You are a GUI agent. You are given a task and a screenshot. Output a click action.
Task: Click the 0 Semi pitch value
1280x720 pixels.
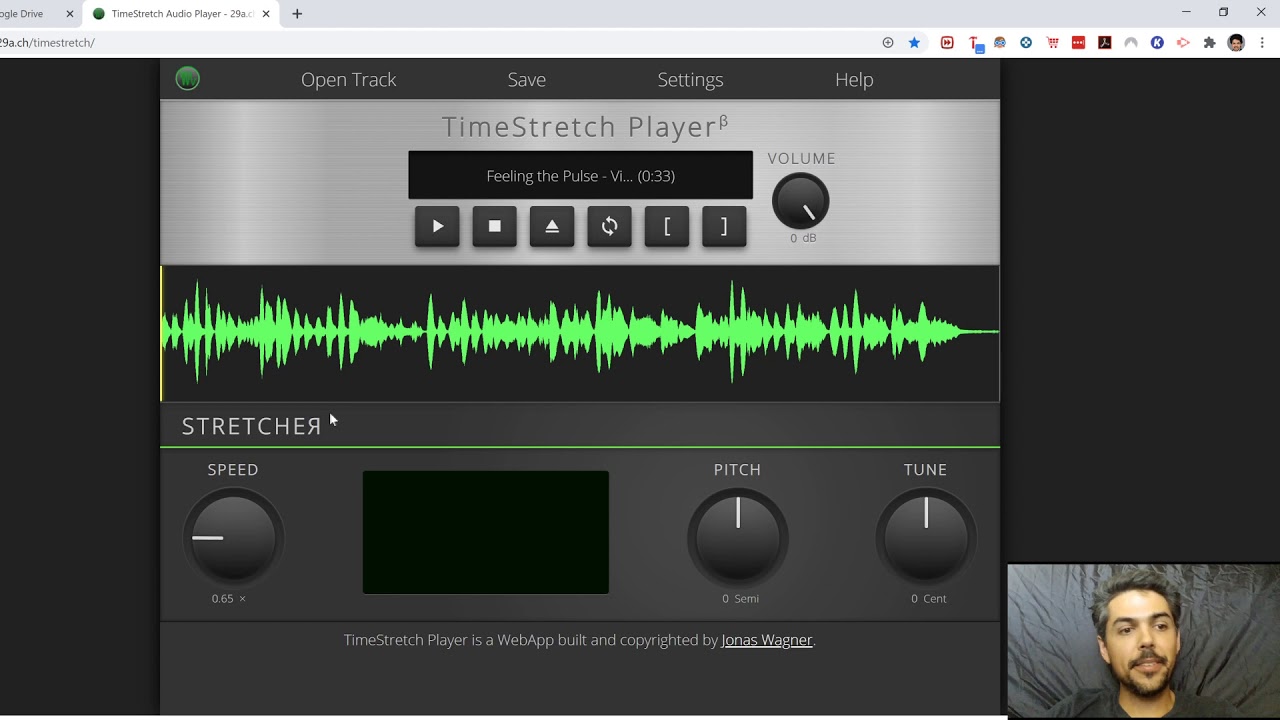coord(740,598)
